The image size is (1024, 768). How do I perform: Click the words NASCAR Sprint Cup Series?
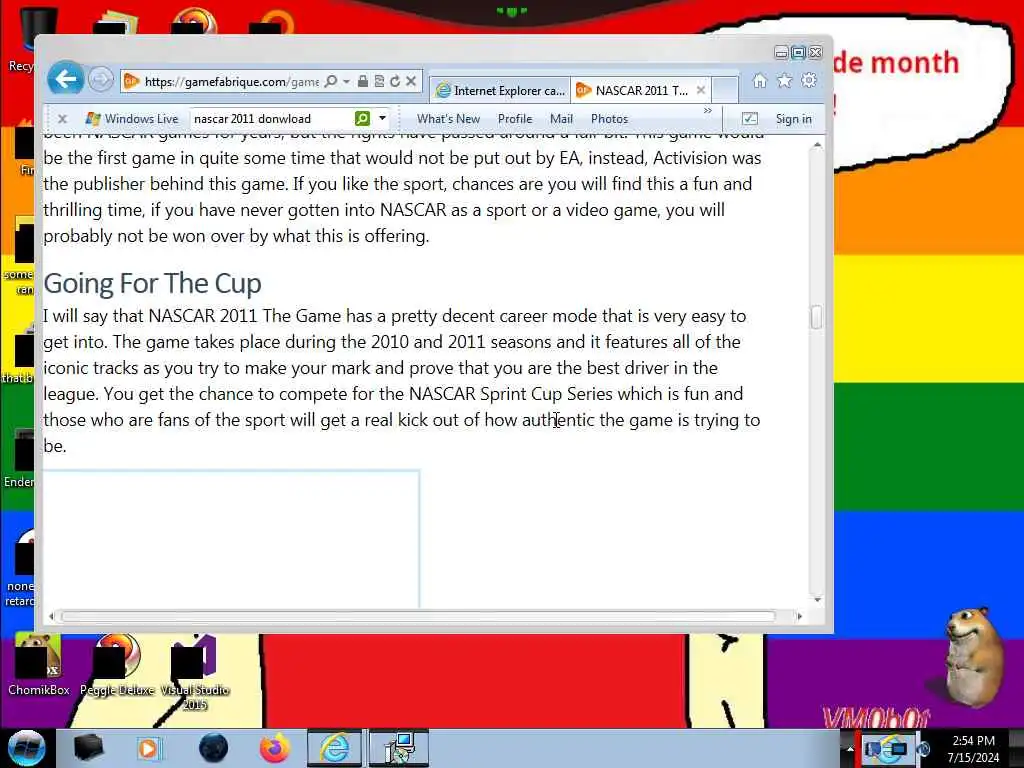pyautogui.click(x=511, y=394)
